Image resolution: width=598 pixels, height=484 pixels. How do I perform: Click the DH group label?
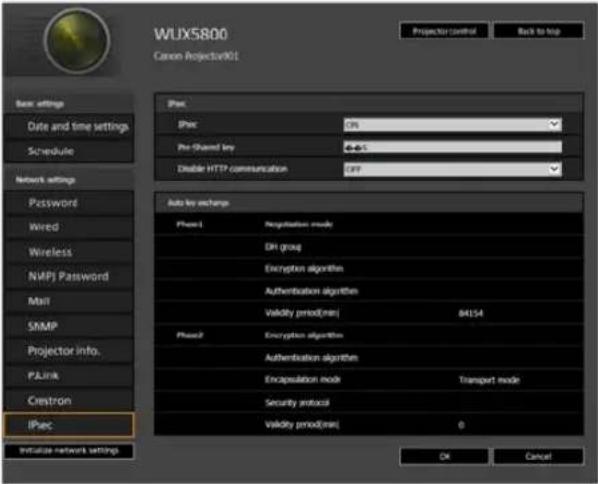click(283, 247)
